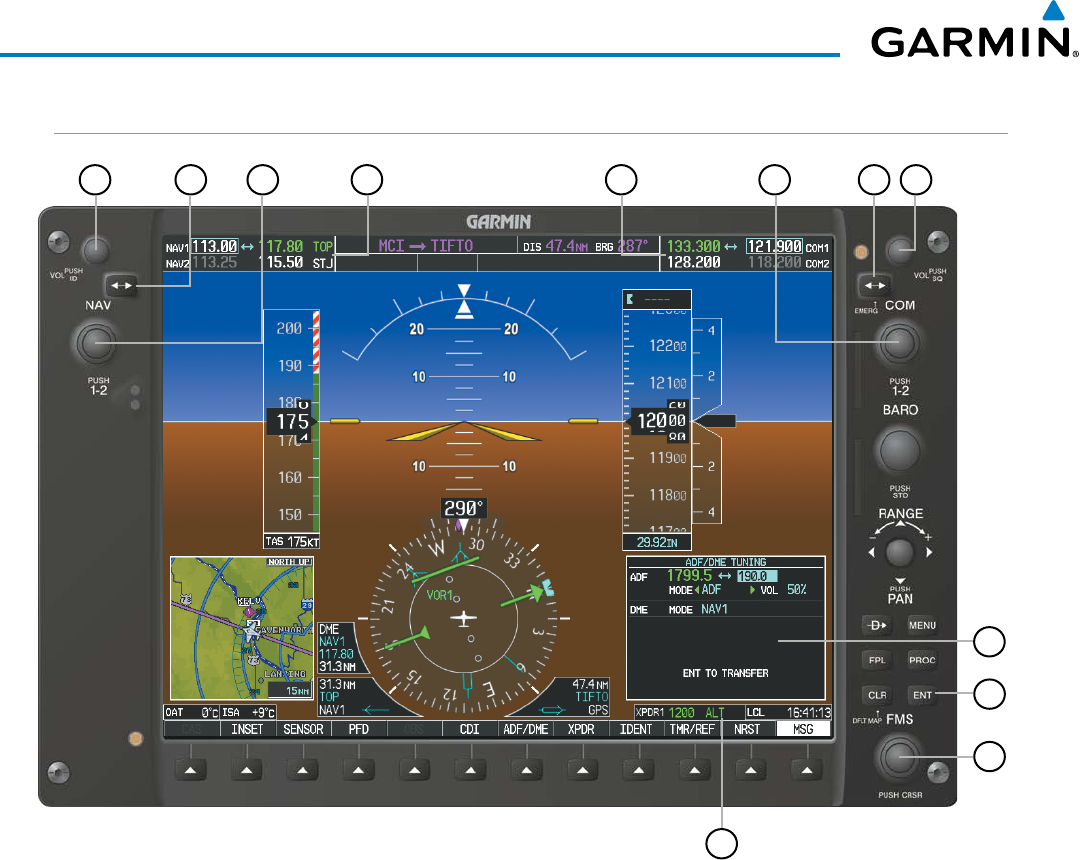Push the arrow softkey below XPDR
The width and height of the screenshot is (1080, 860).
tap(583, 770)
